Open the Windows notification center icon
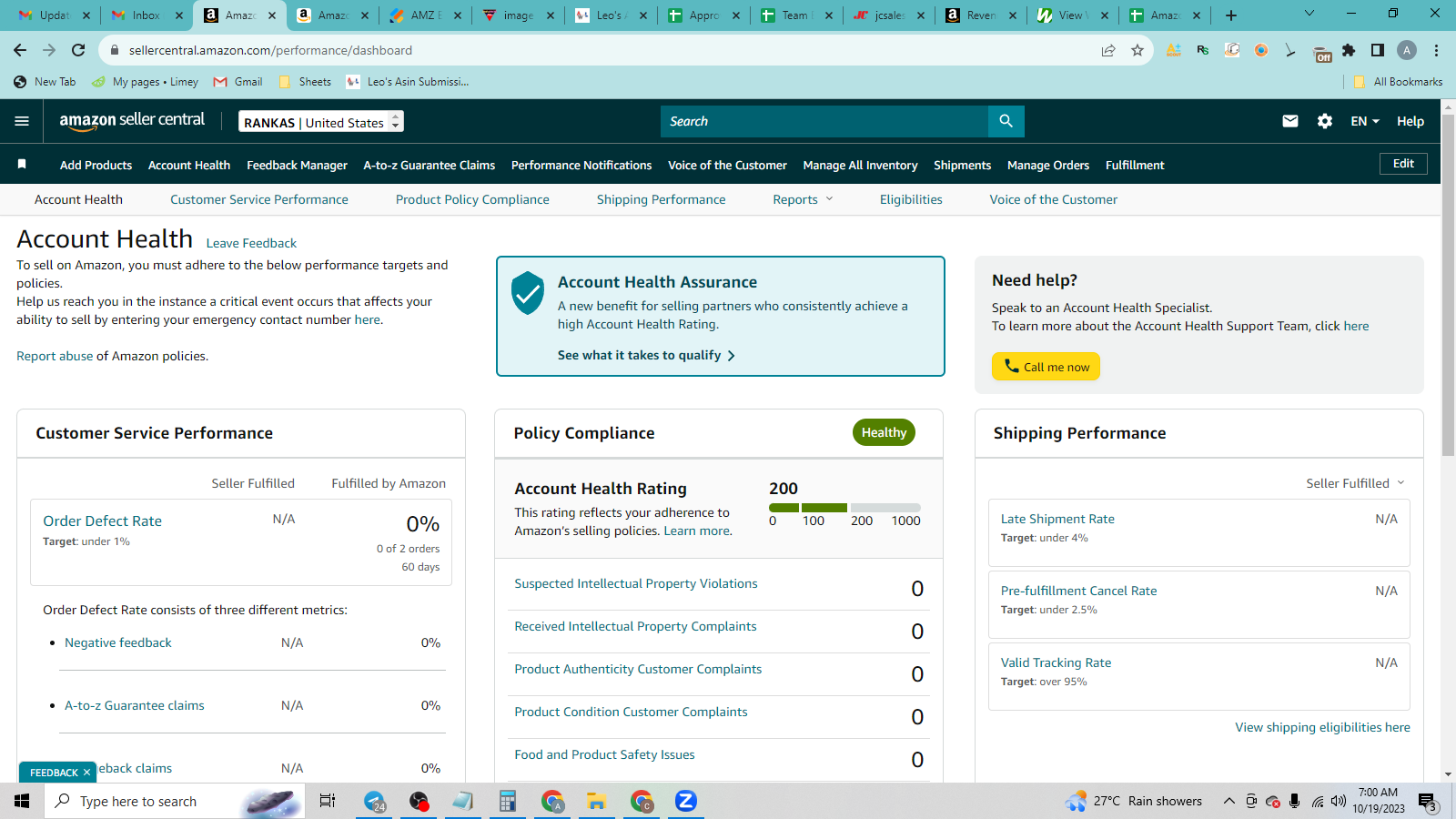The width and height of the screenshot is (1456, 819). tap(1427, 801)
